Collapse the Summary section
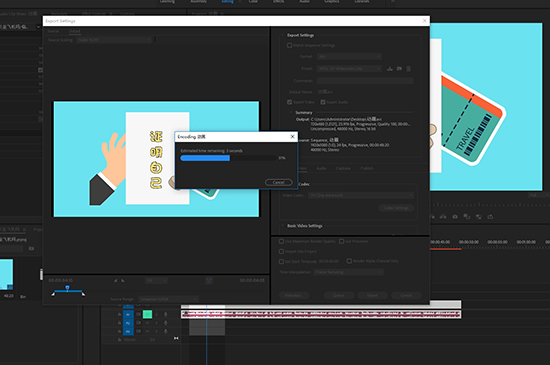This screenshot has width=550, height=365. pos(291,113)
